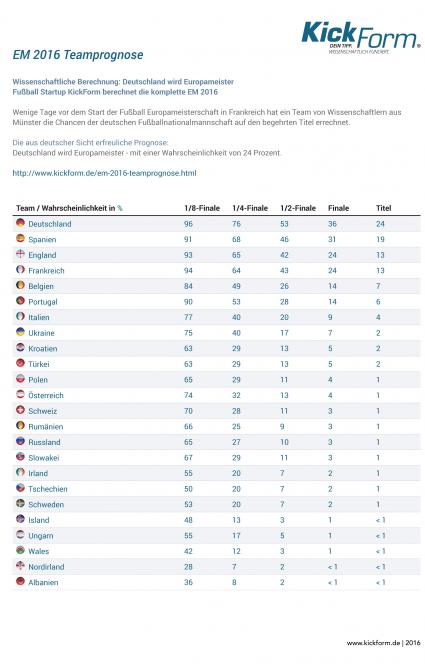Screen dimensions: 425x670
Task: Click Deutschland's title probability 24
Action: click(x=380, y=223)
